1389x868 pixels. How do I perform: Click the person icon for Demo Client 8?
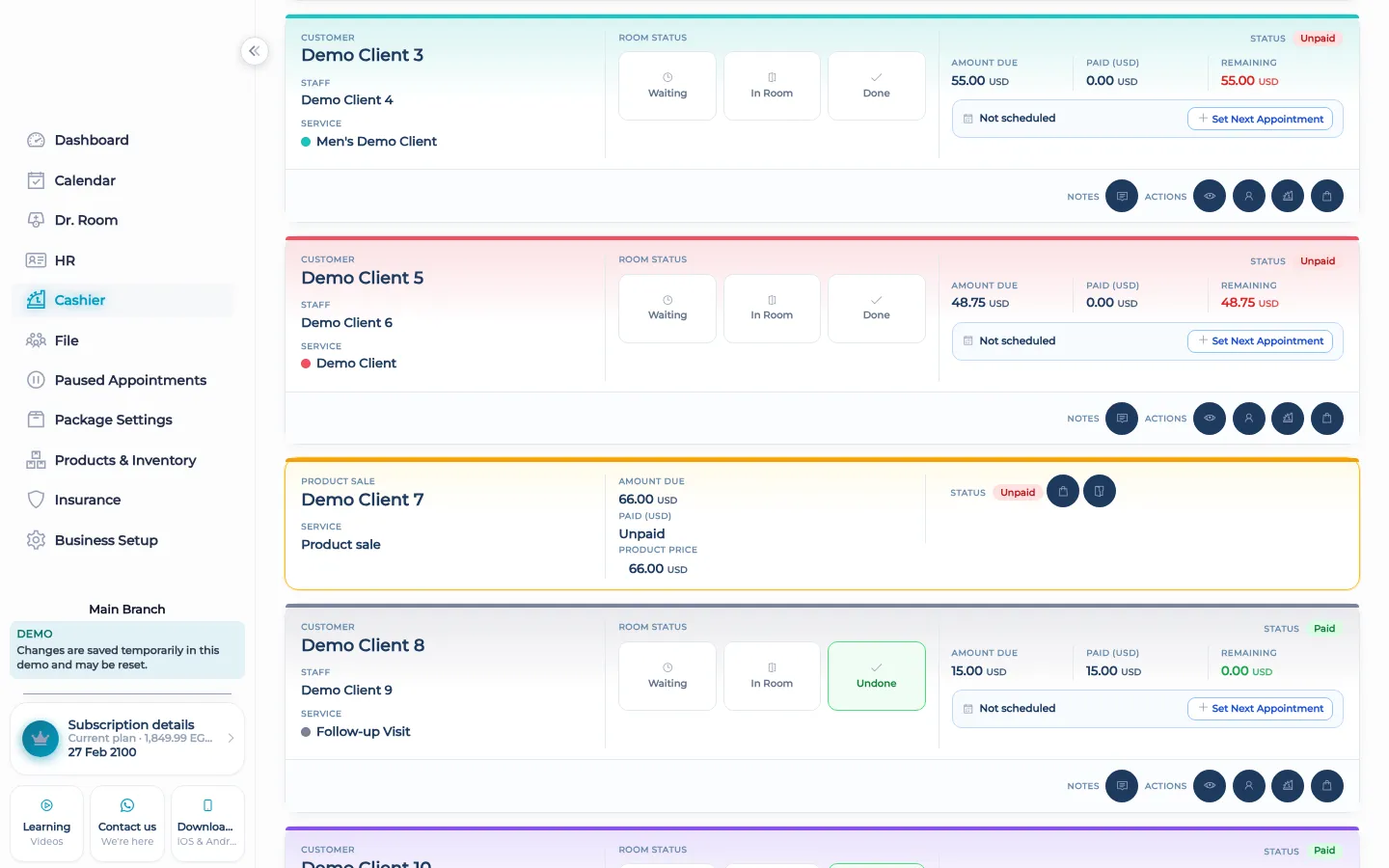(x=1249, y=786)
